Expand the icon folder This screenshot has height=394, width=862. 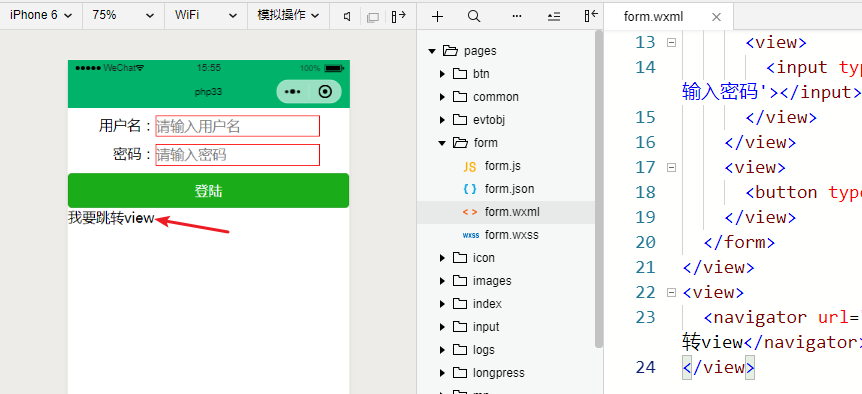443,258
